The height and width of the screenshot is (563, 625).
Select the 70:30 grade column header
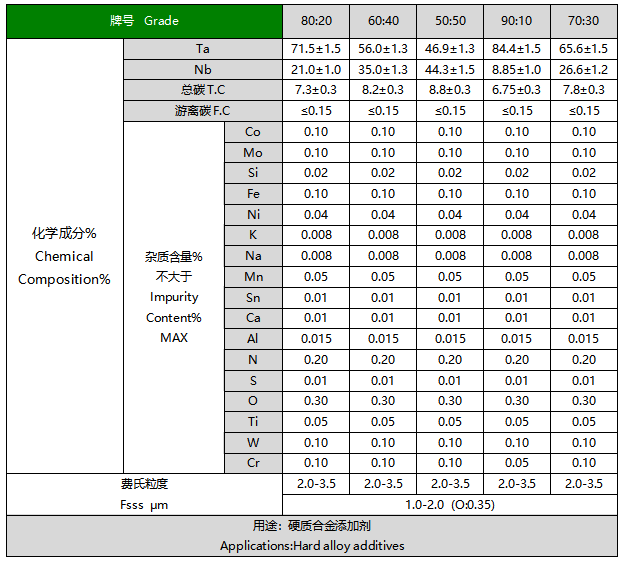pos(584,21)
